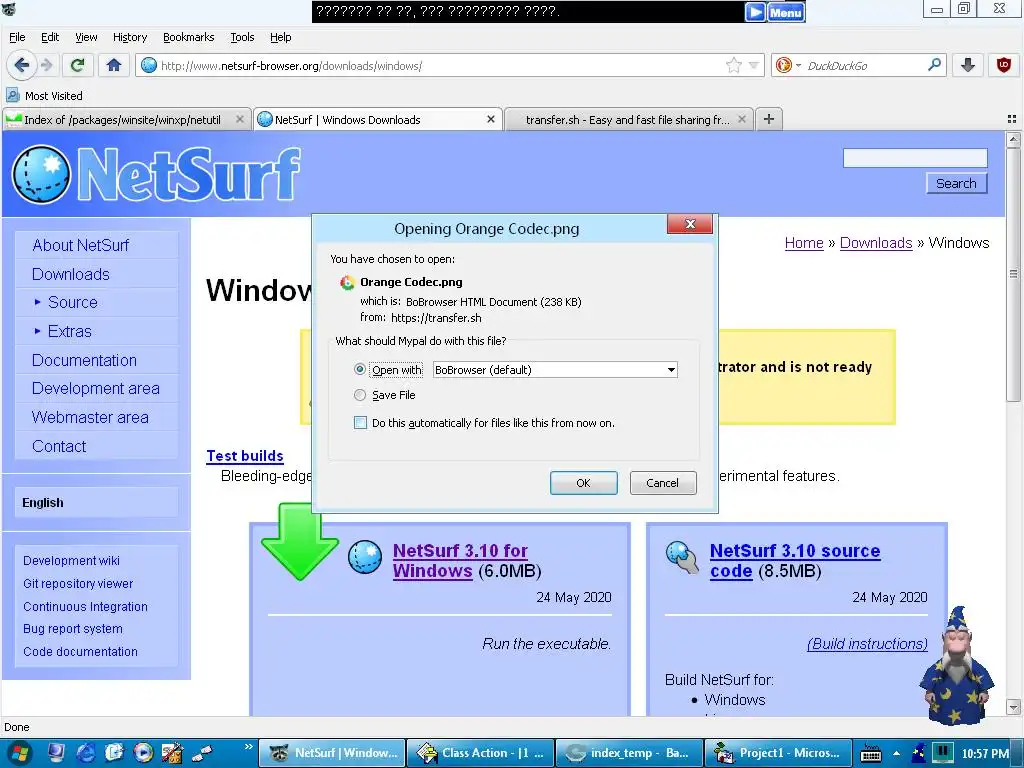Expand the quick launch overflow chevron

point(248,746)
